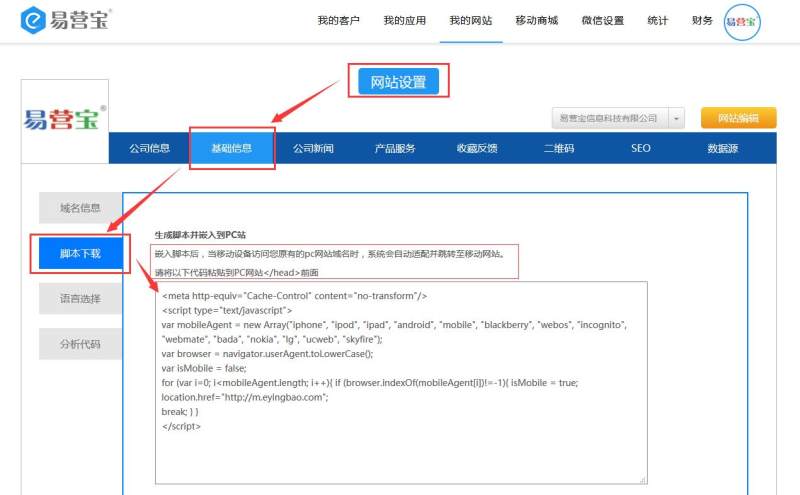Select 我的网站 menu item

[x=471, y=20]
